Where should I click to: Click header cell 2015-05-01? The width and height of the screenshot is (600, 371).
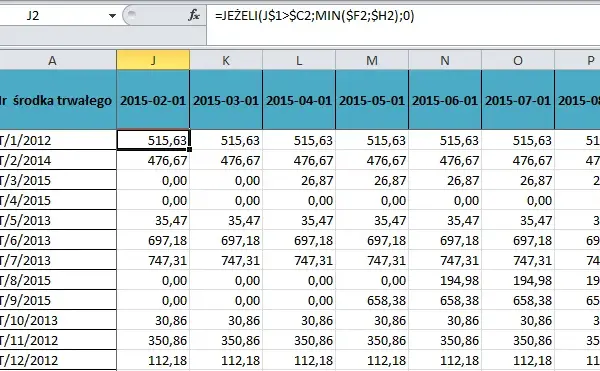click(x=372, y=100)
